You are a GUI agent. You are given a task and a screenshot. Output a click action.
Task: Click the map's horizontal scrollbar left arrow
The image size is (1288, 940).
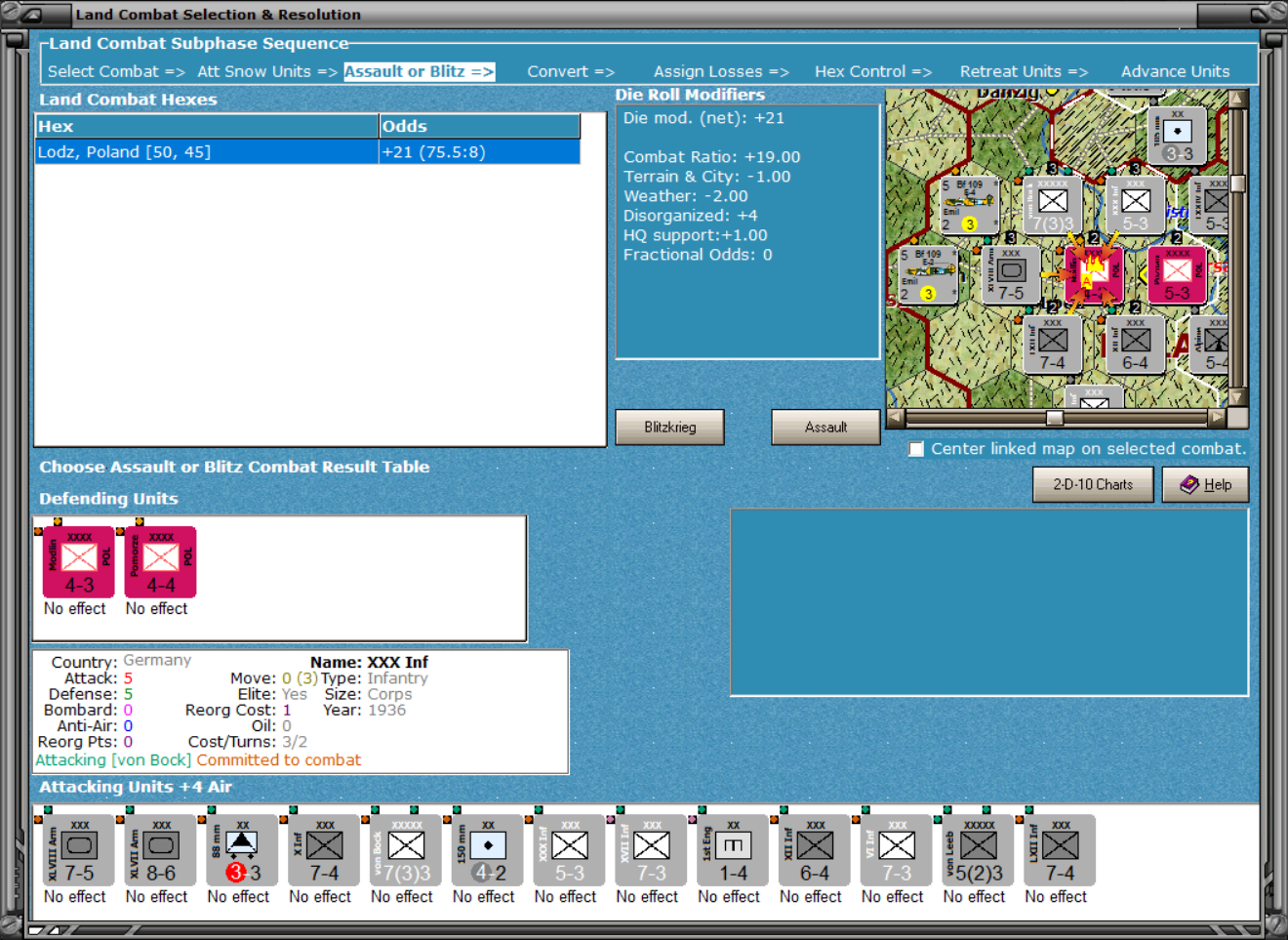pyautogui.click(x=896, y=418)
